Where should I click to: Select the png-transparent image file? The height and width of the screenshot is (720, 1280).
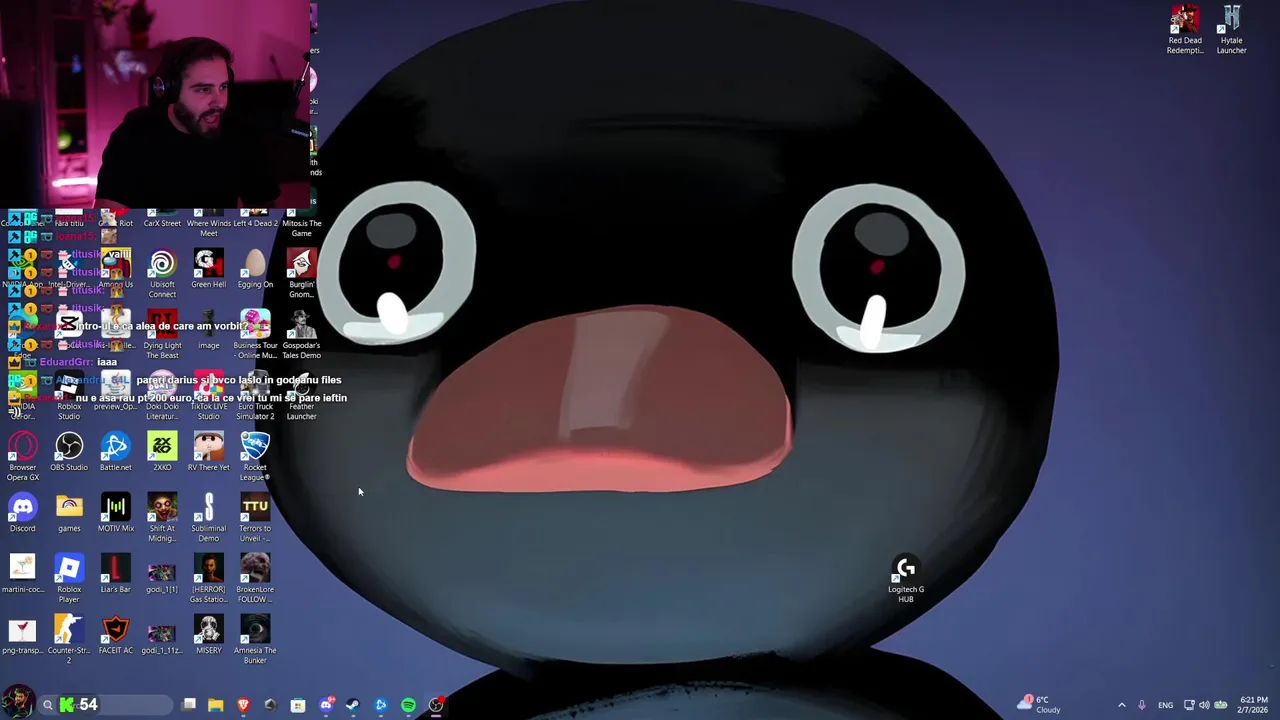click(23, 635)
